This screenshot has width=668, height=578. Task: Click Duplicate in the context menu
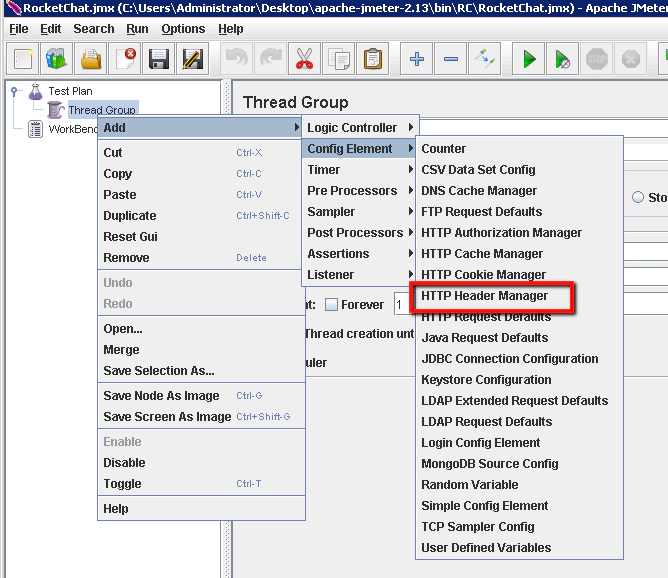tap(130, 216)
